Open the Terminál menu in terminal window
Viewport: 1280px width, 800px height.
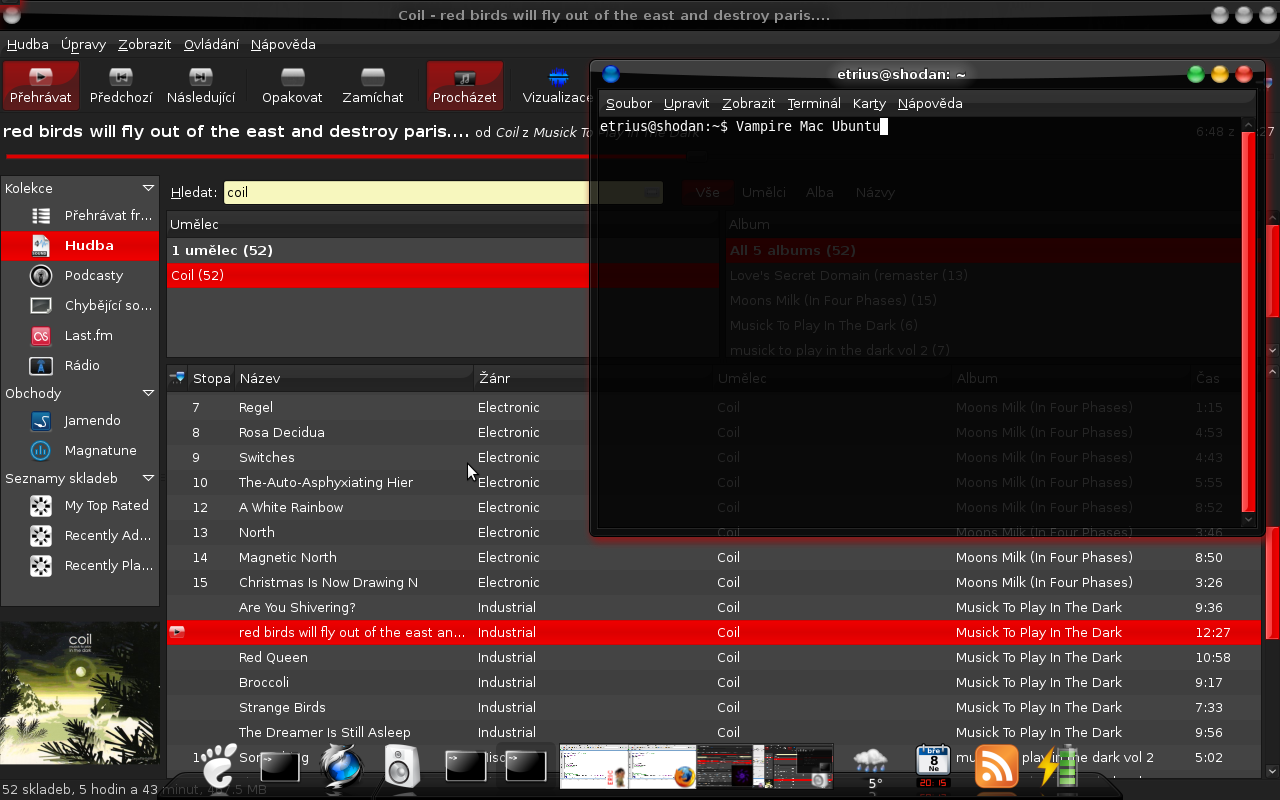click(814, 103)
